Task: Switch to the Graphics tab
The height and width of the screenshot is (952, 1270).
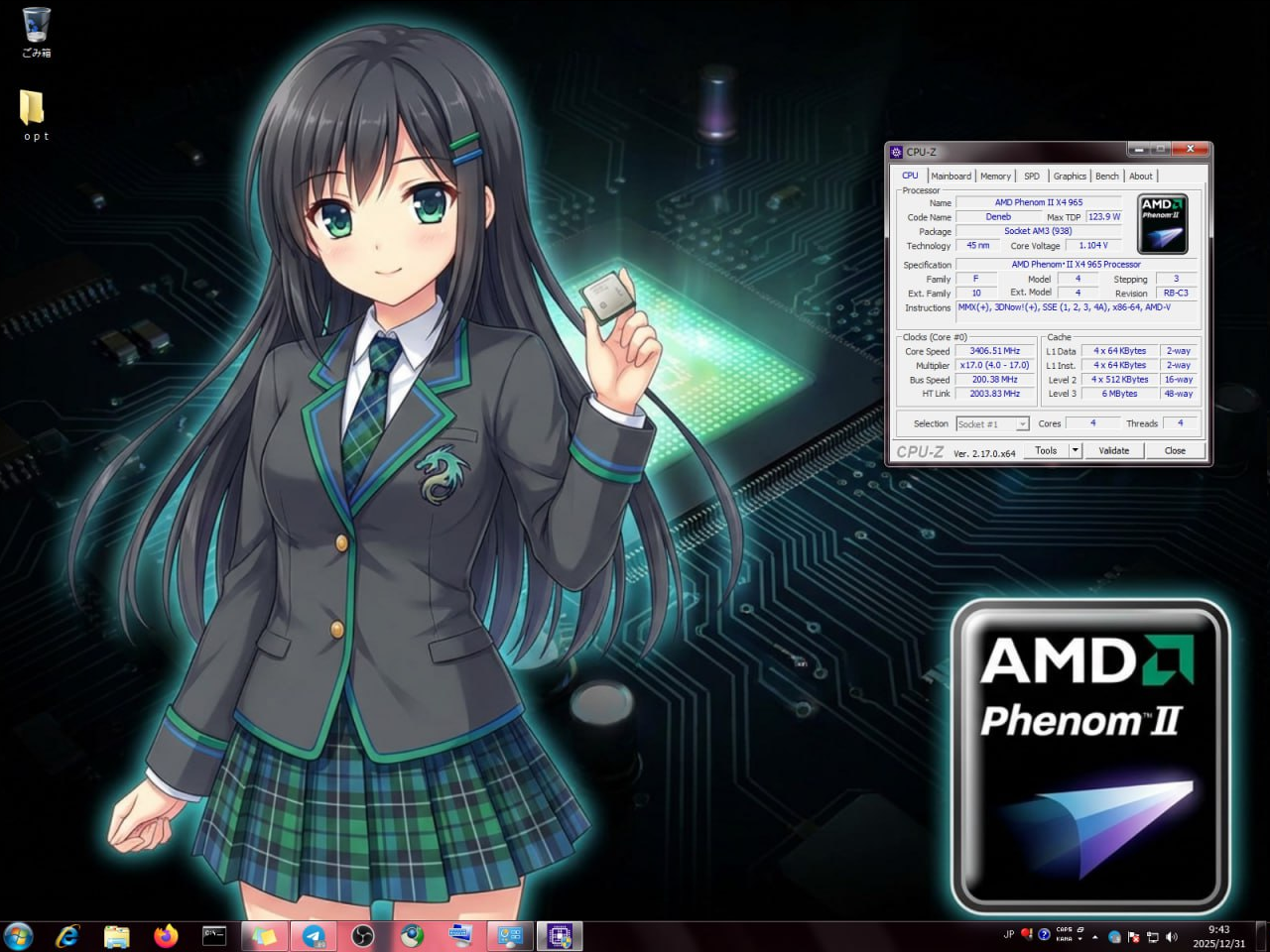Action: pyautogui.click(x=1070, y=177)
